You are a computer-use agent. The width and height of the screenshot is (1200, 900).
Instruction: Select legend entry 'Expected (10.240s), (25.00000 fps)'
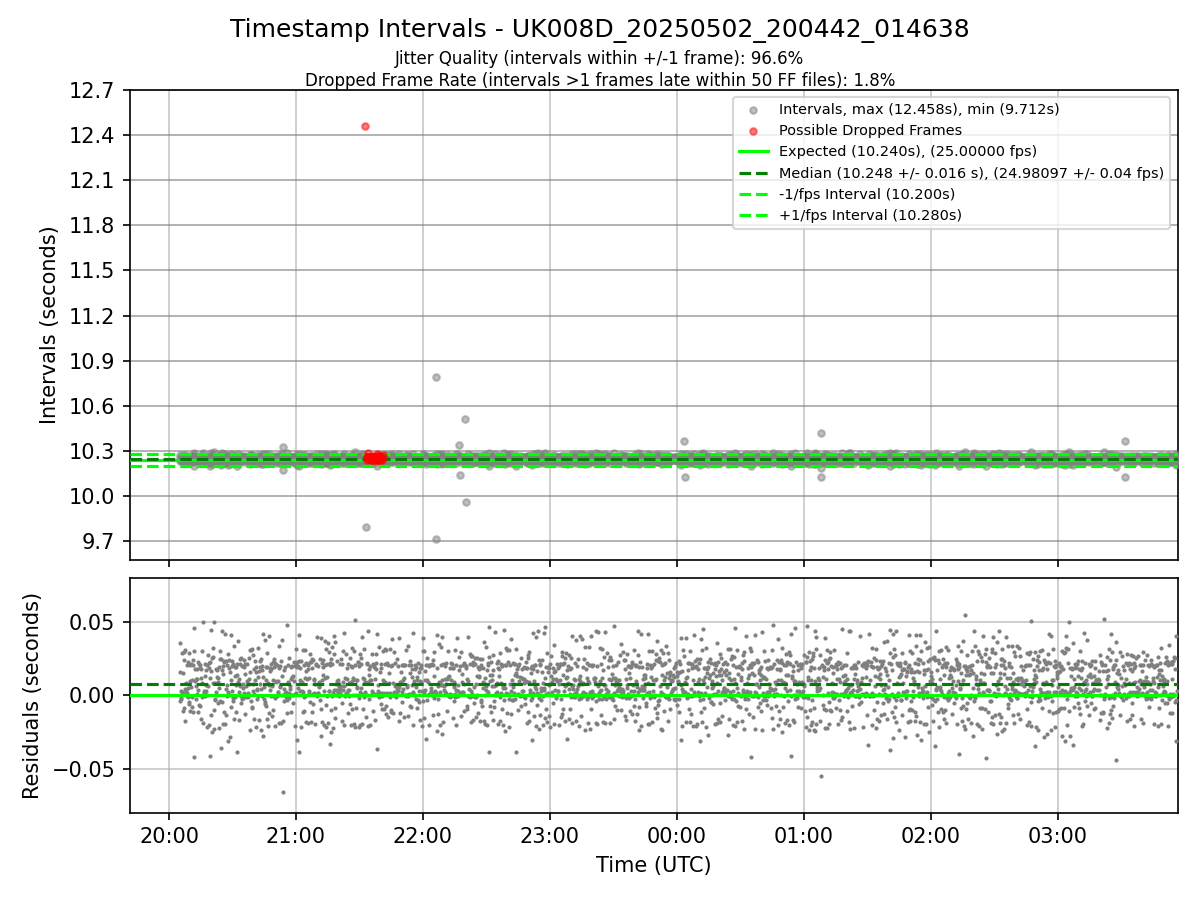907,151
